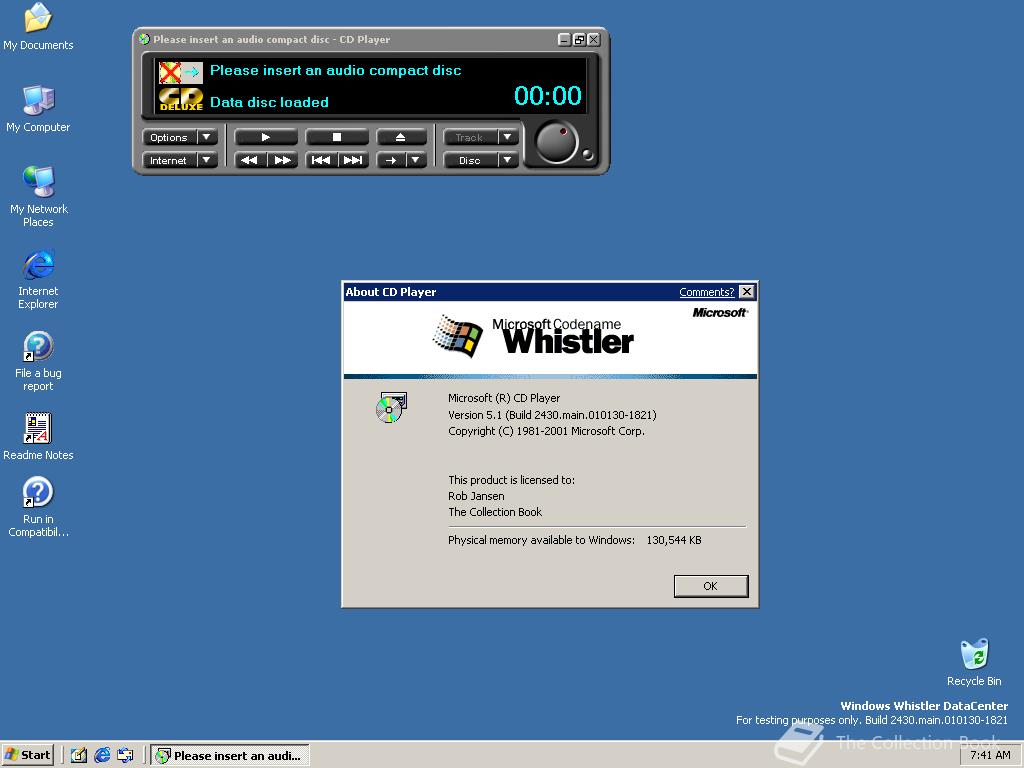Click the 00:00 time display
The width and height of the screenshot is (1024, 768).
[x=548, y=95]
